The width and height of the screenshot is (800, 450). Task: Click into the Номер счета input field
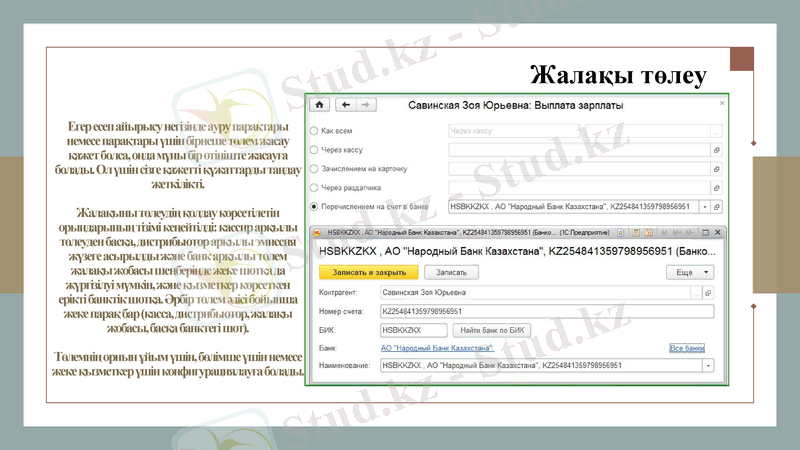545,311
